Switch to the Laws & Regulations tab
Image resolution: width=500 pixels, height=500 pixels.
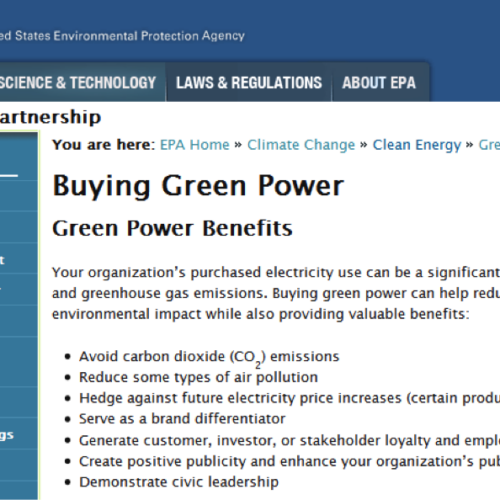pyautogui.click(x=249, y=82)
